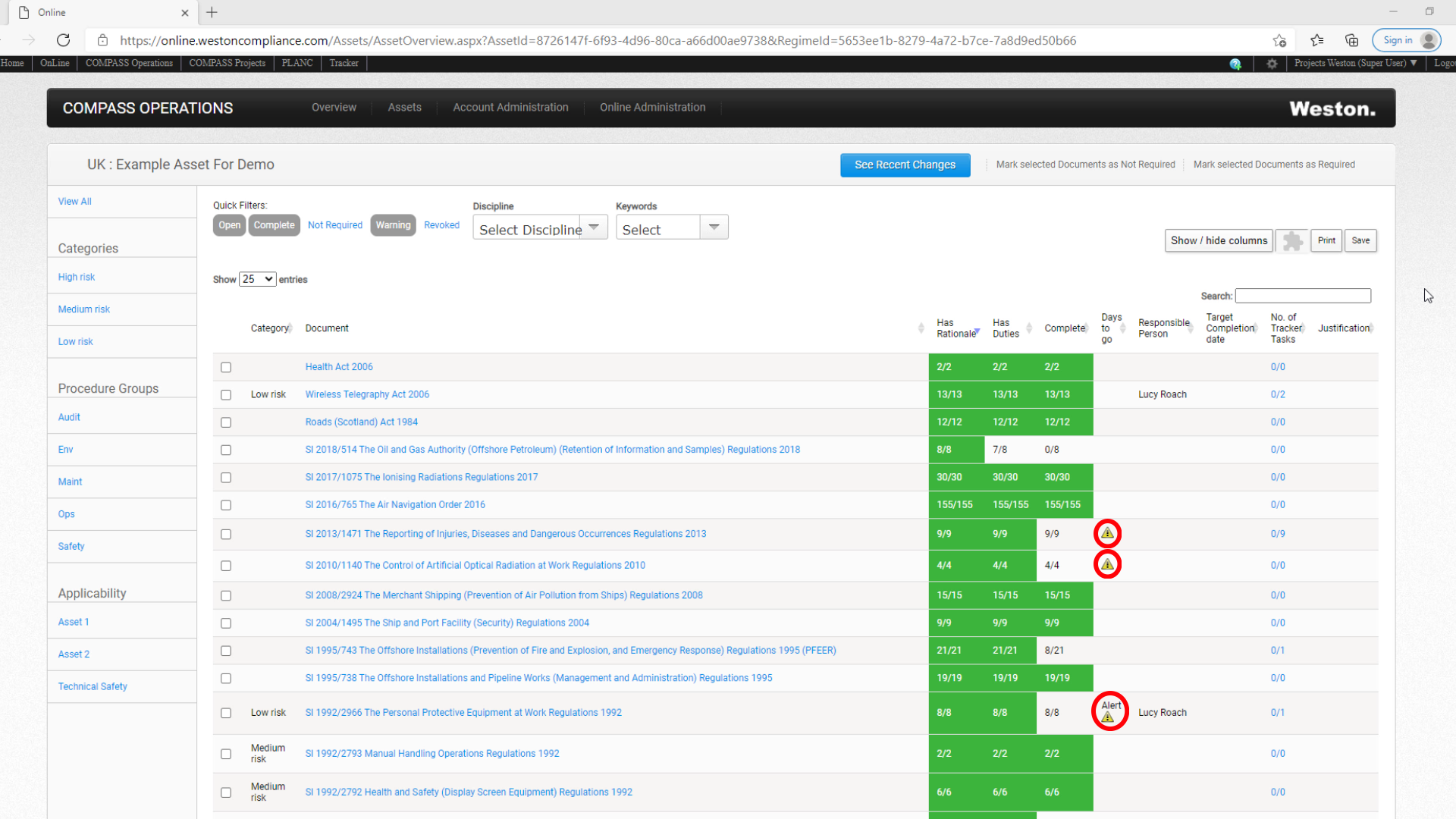The image size is (1456, 819).
Task: Select Air Navigation Order 2016 checkbox
Action: 226,505
